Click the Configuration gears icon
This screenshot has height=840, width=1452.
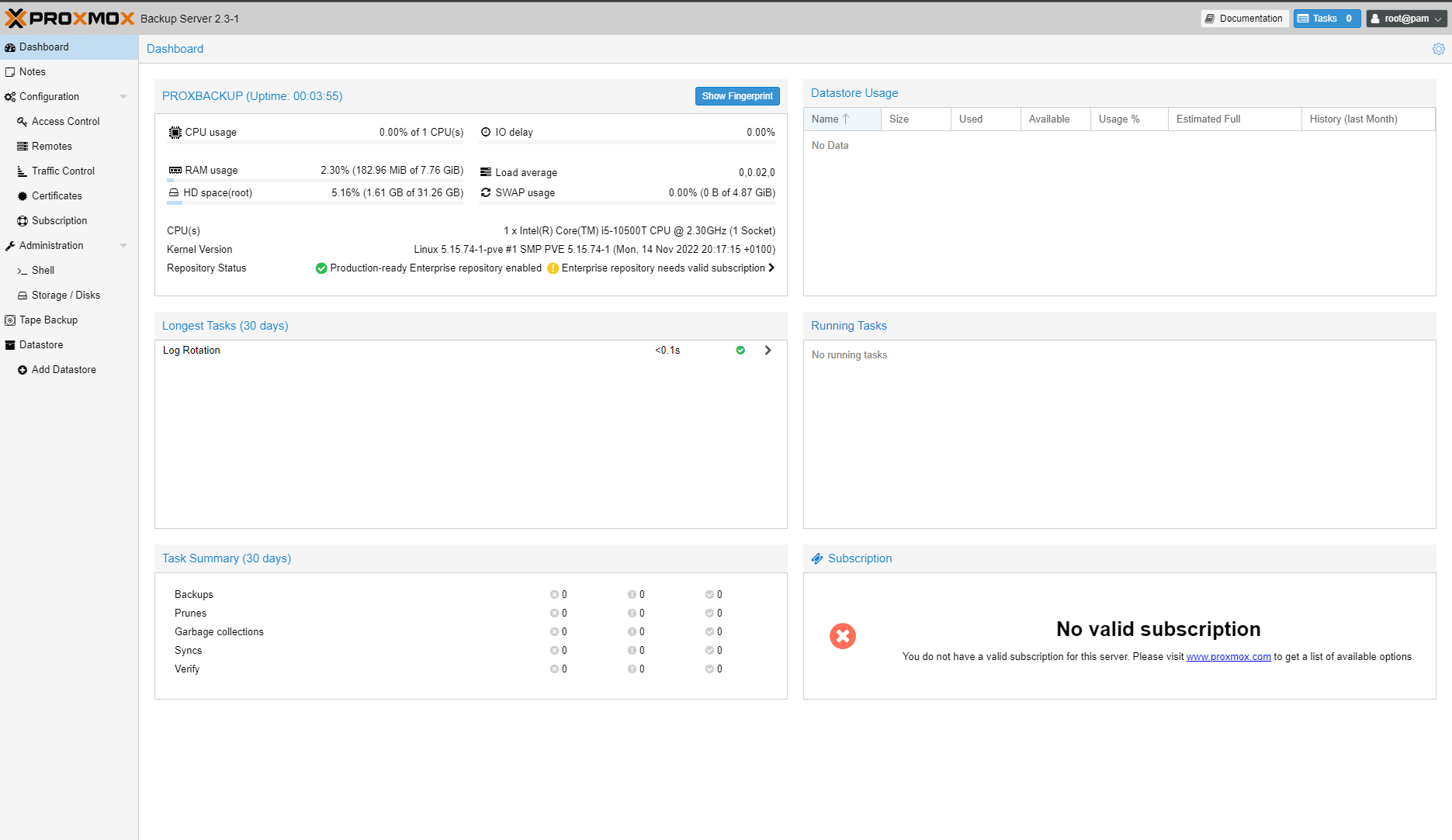10,97
